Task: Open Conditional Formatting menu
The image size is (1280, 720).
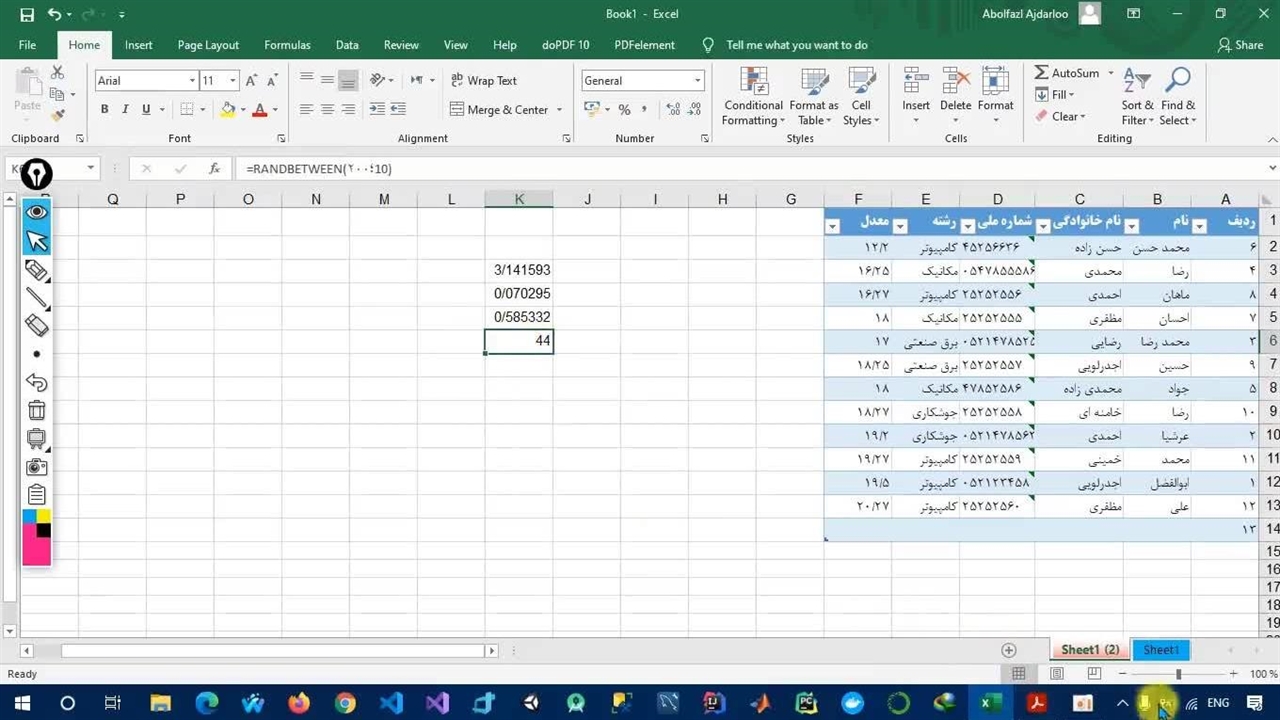Action: 753,98
